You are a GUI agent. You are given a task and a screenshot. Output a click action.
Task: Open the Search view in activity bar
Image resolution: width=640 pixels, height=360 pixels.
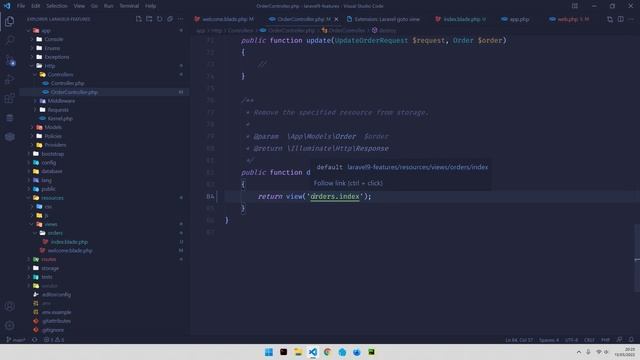[9, 40]
